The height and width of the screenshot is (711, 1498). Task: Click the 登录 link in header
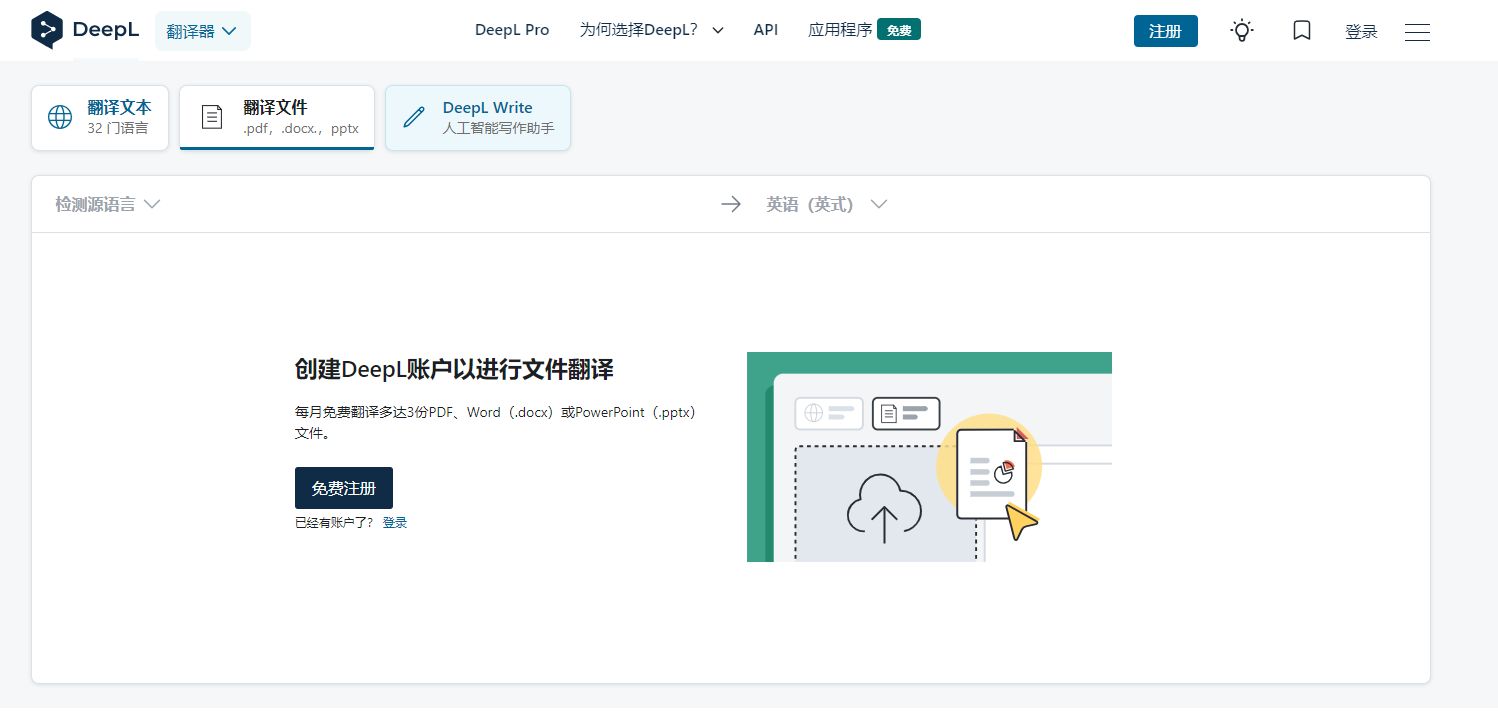(1362, 32)
